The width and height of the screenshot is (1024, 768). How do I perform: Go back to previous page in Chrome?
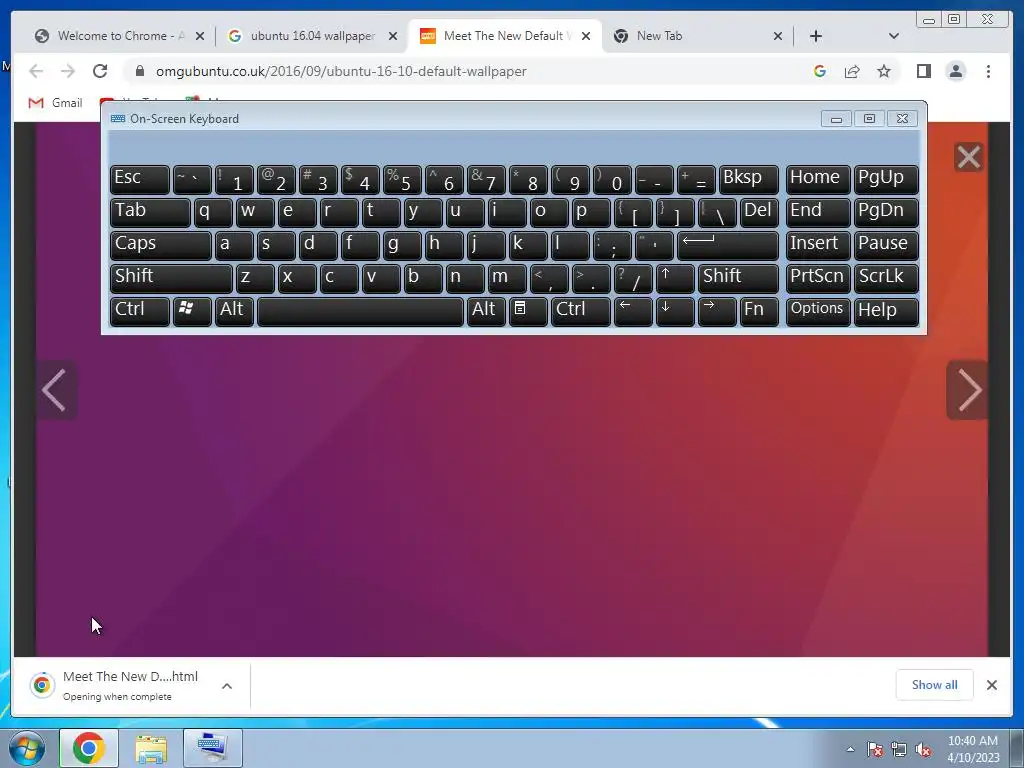(36, 71)
